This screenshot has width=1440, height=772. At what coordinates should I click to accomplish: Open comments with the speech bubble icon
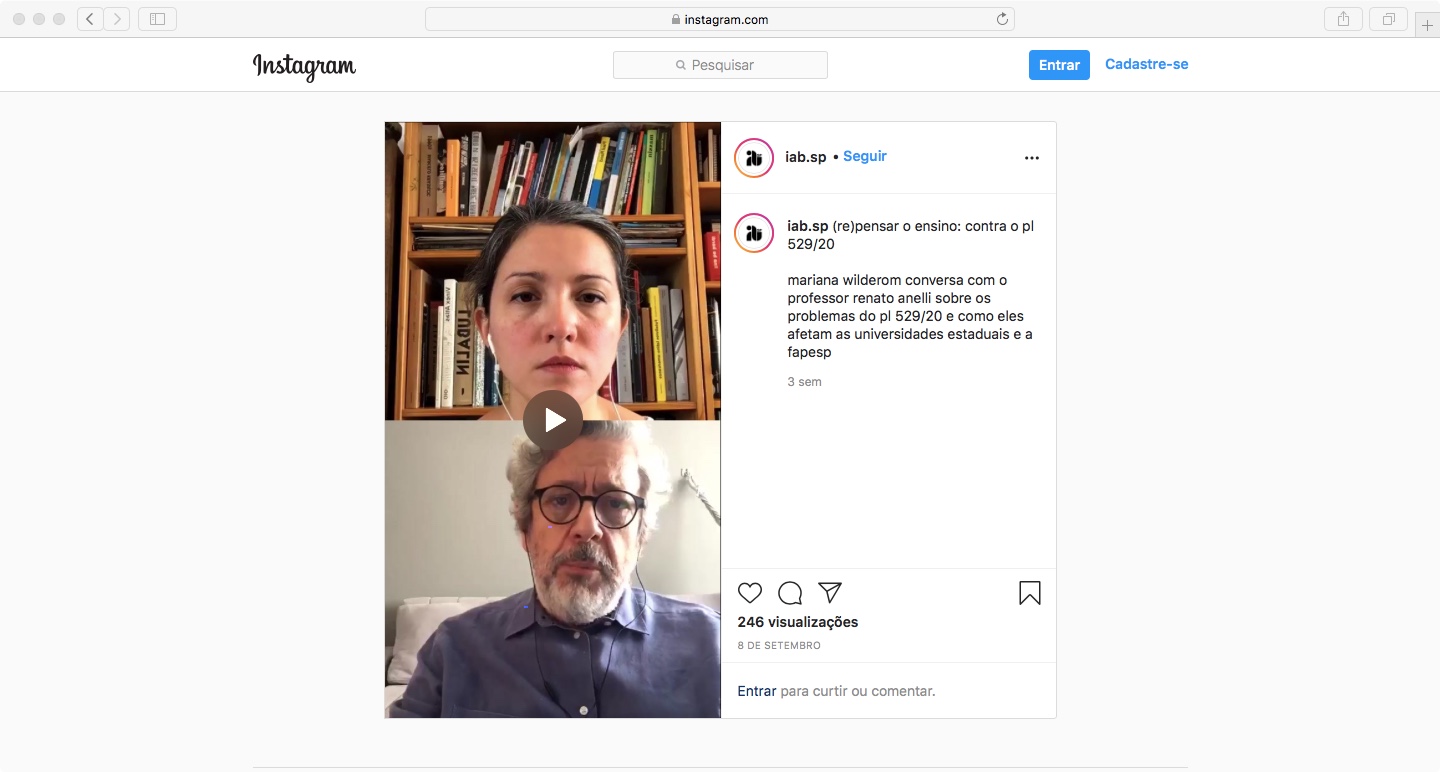pyautogui.click(x=790, y=593)
